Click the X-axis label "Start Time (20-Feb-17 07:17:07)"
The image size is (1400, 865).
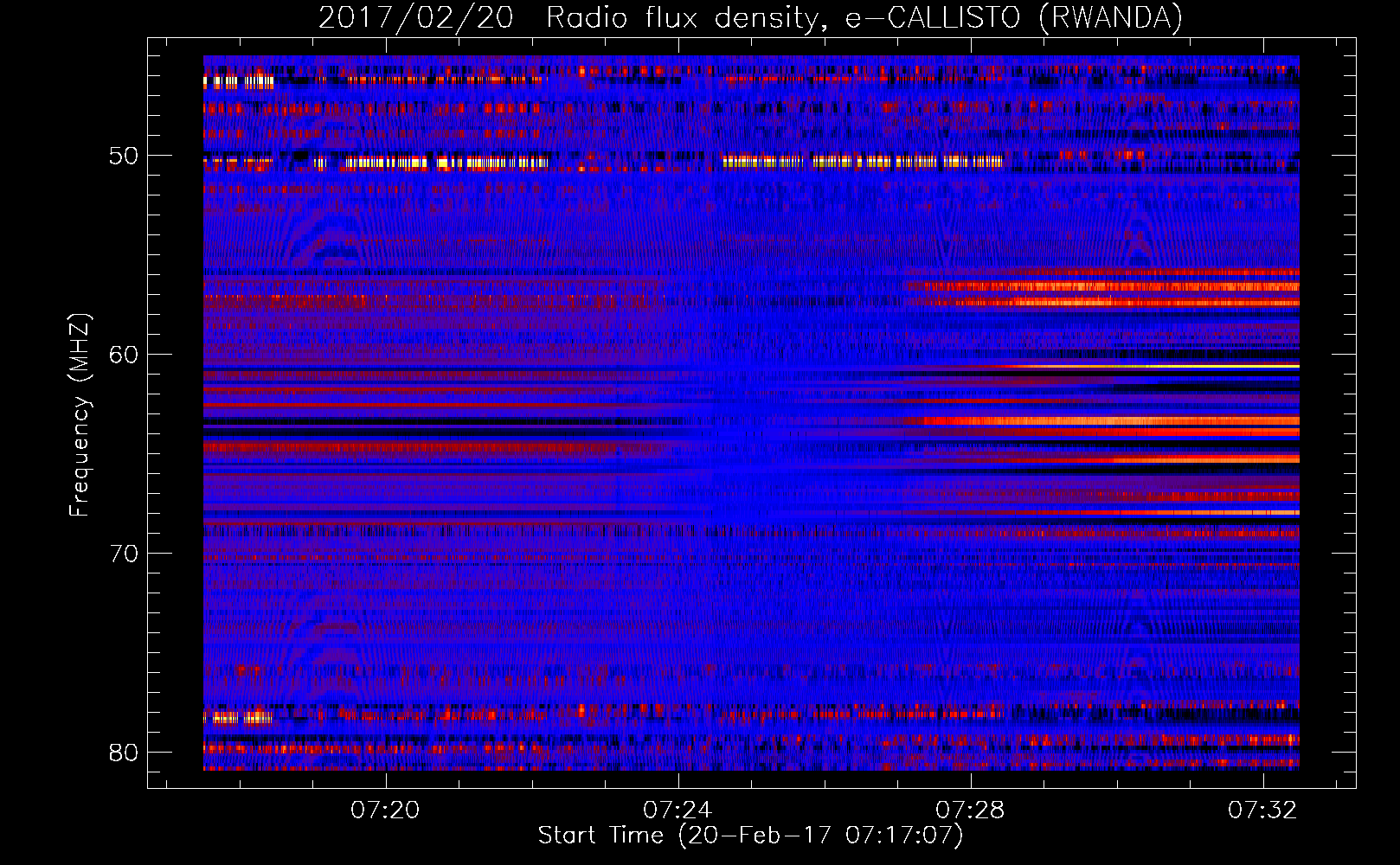[750, 836]
